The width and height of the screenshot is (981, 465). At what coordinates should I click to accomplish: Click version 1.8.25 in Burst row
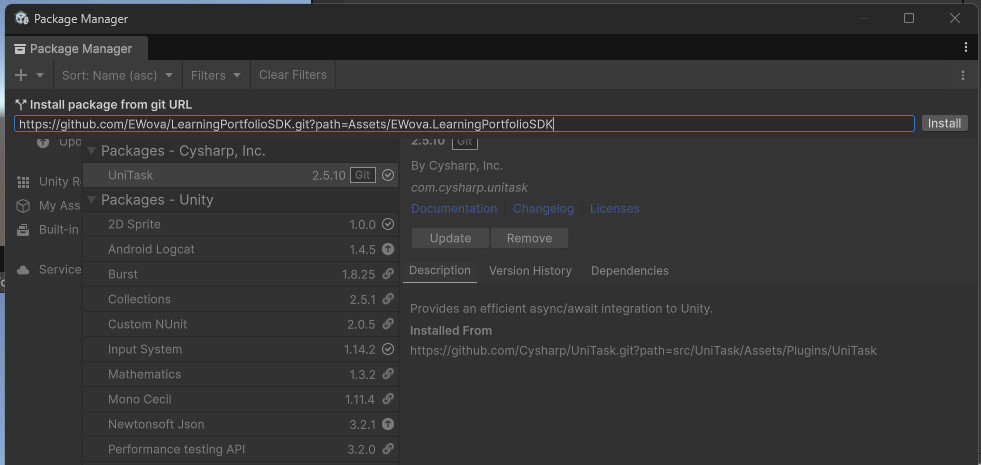click(x=358, y=274)
